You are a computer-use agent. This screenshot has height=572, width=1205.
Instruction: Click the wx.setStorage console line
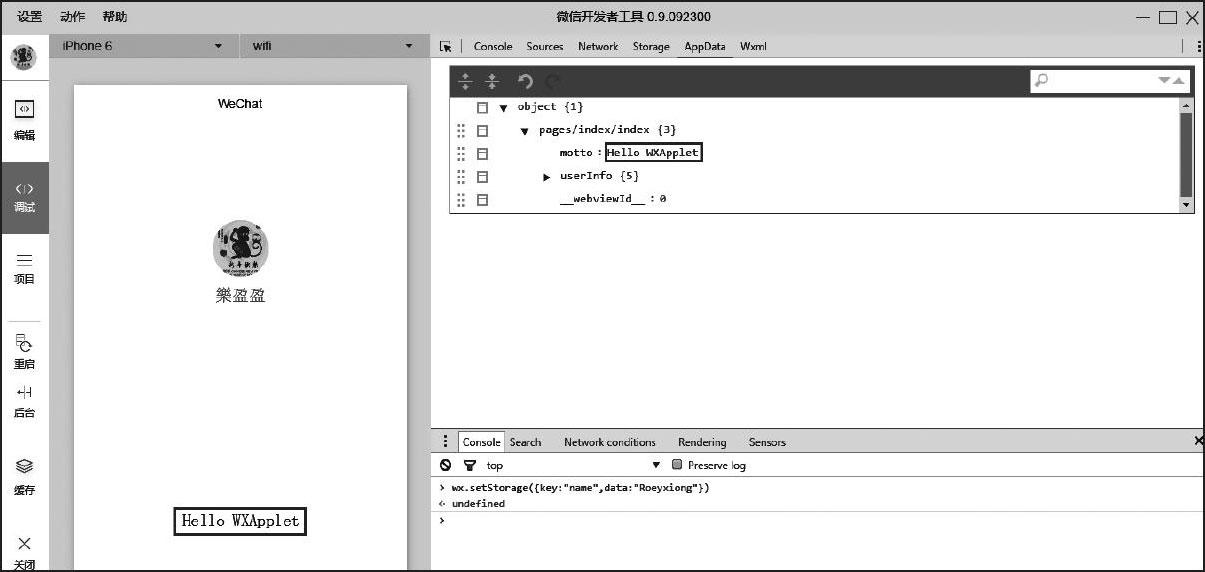[x=580, y=488]
